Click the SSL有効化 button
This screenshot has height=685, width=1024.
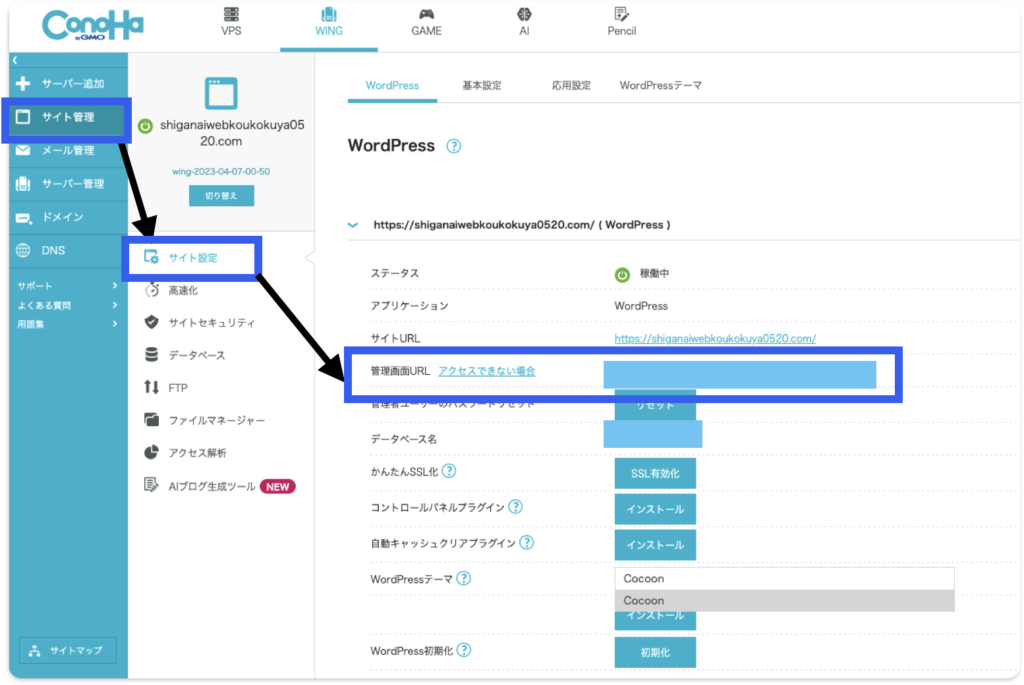coord(654,473)
